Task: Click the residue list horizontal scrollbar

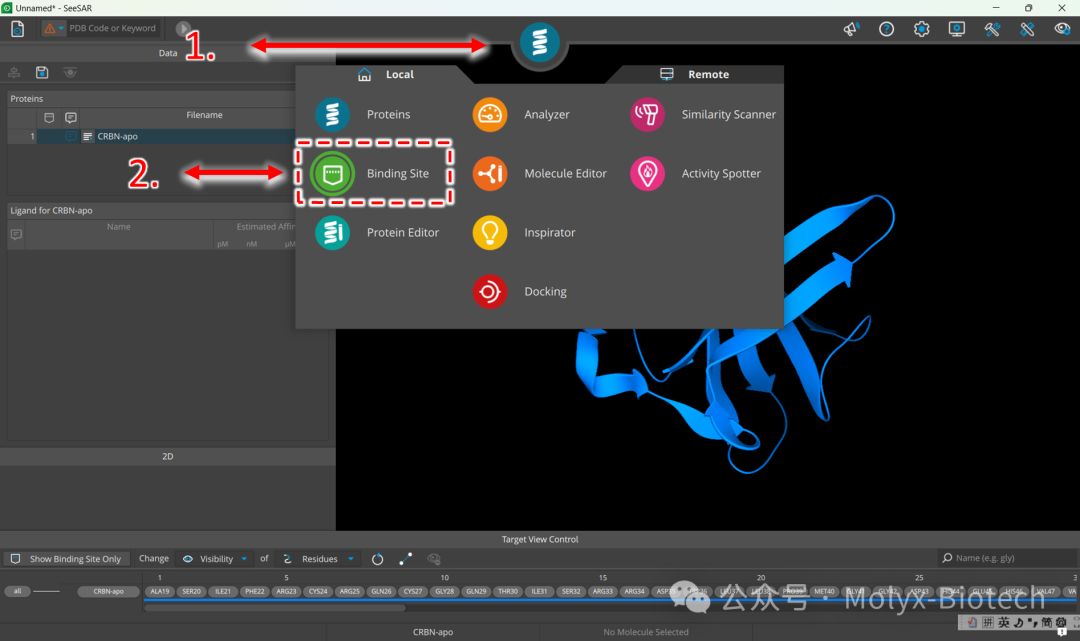Action: click(x=274, y=608)
